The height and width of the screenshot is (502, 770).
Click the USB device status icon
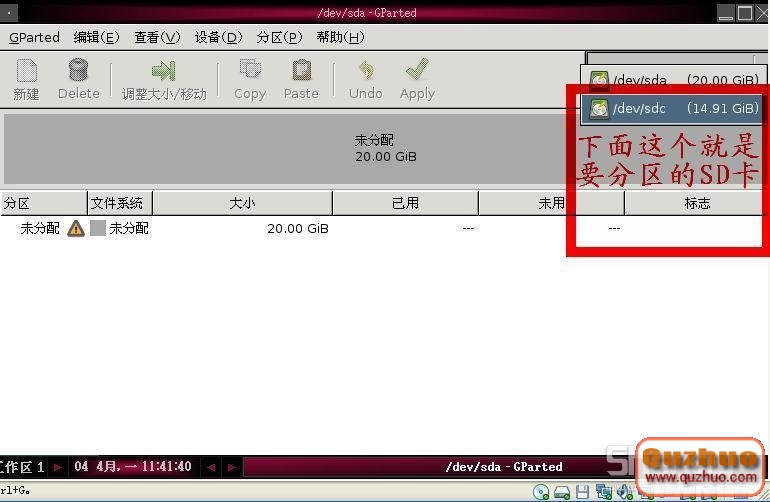click(625, 492)
